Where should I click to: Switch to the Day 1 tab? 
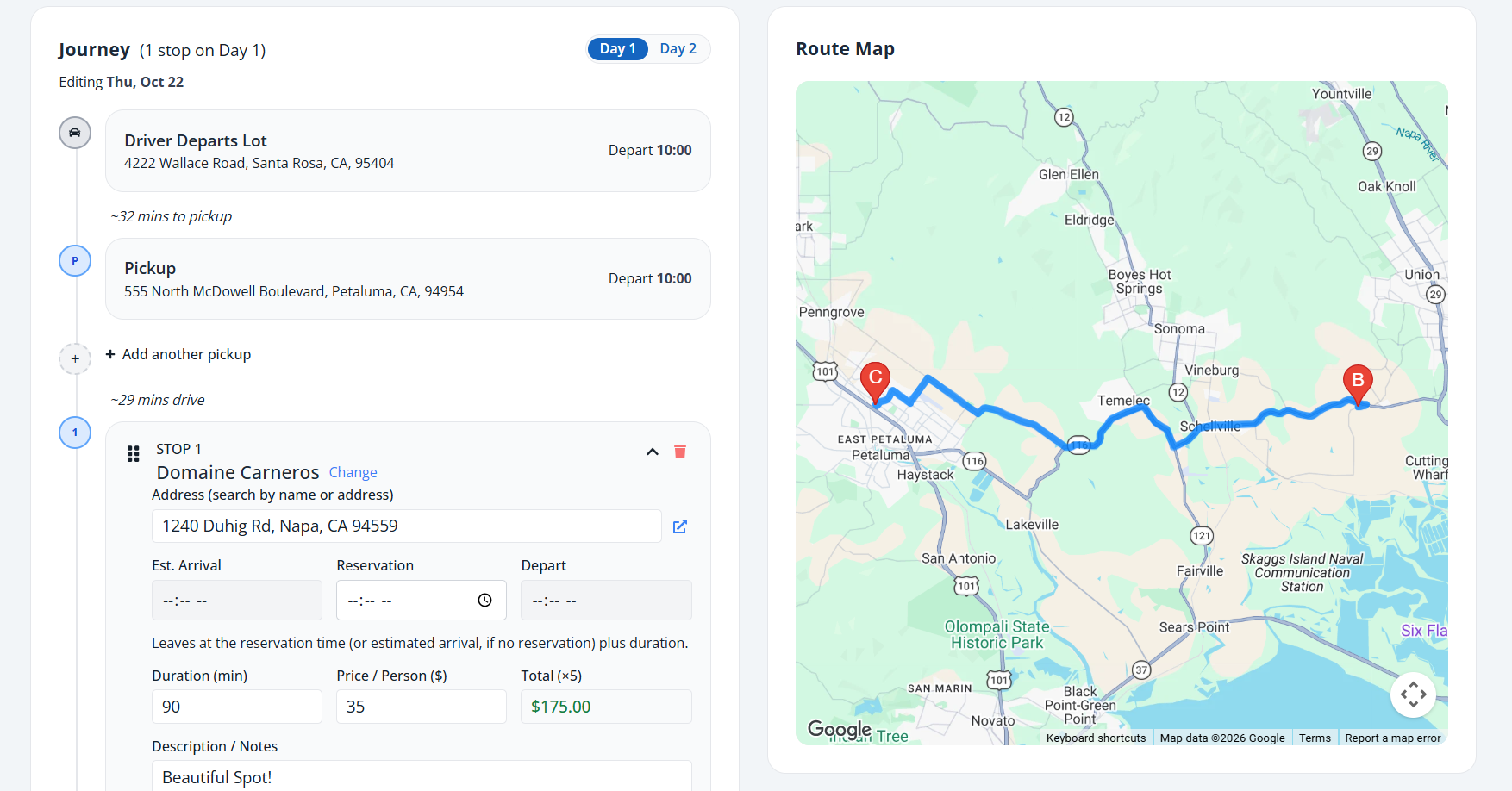click(617, 49)
